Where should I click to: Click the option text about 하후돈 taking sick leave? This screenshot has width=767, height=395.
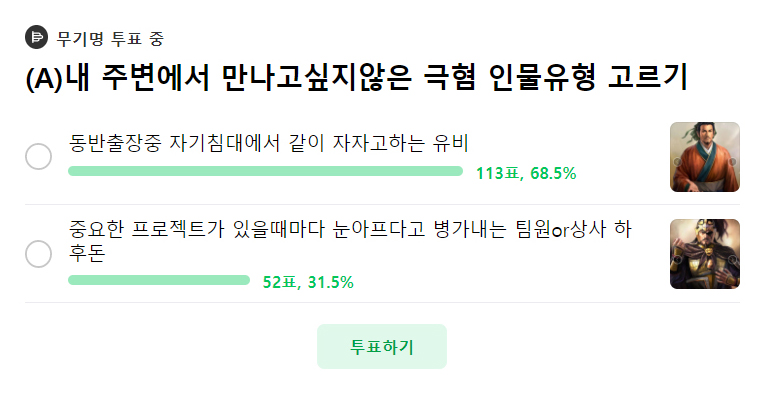point(350,241)
